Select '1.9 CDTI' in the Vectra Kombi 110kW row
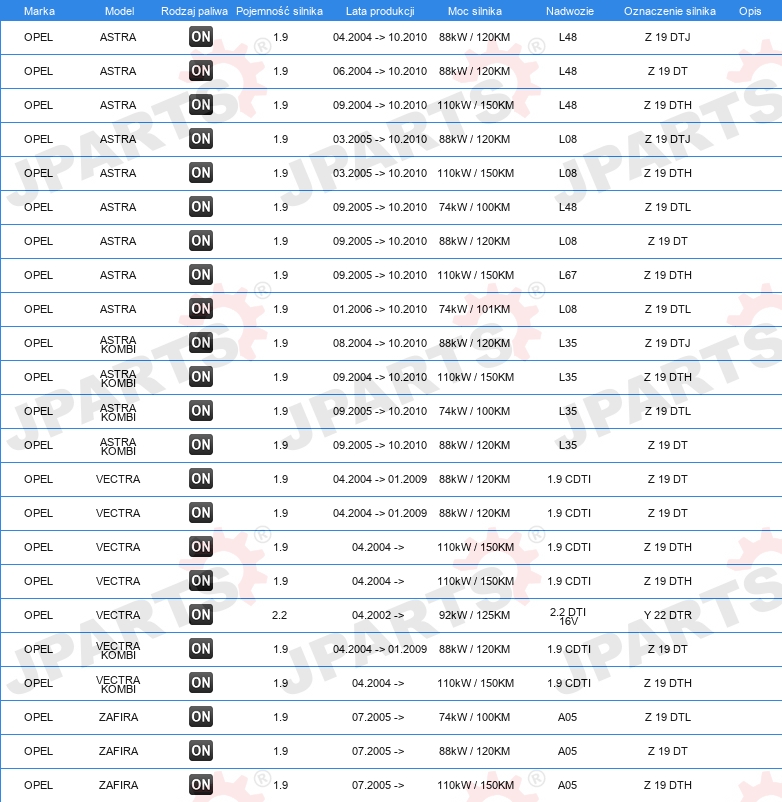 [569, 683]
